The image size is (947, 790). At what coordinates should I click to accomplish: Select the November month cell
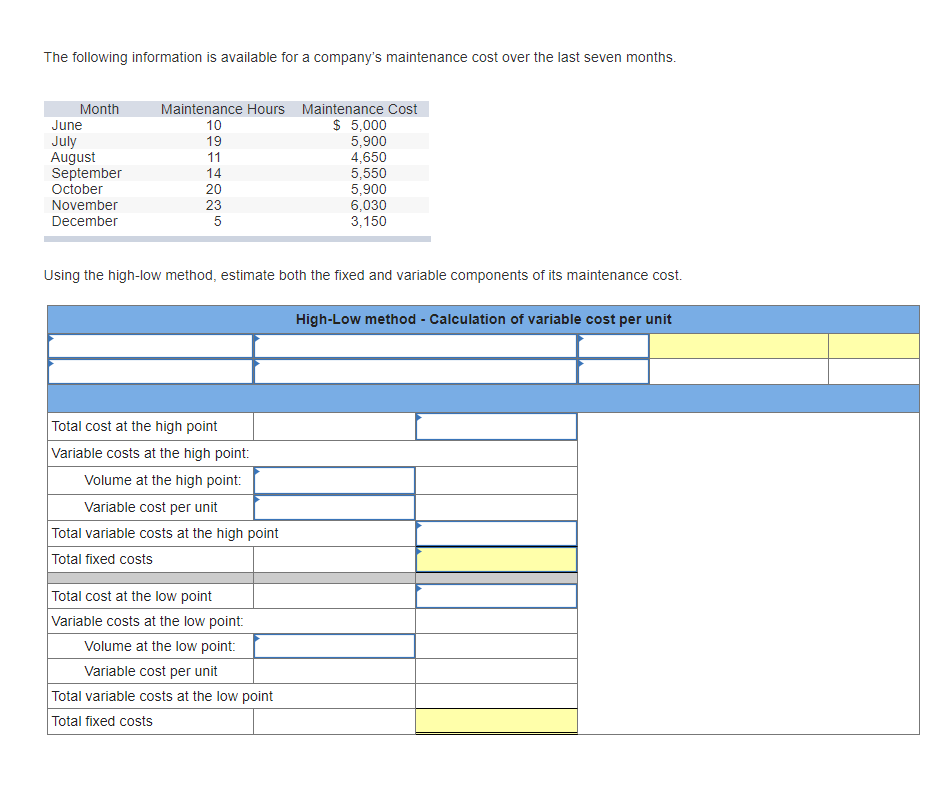85,205
